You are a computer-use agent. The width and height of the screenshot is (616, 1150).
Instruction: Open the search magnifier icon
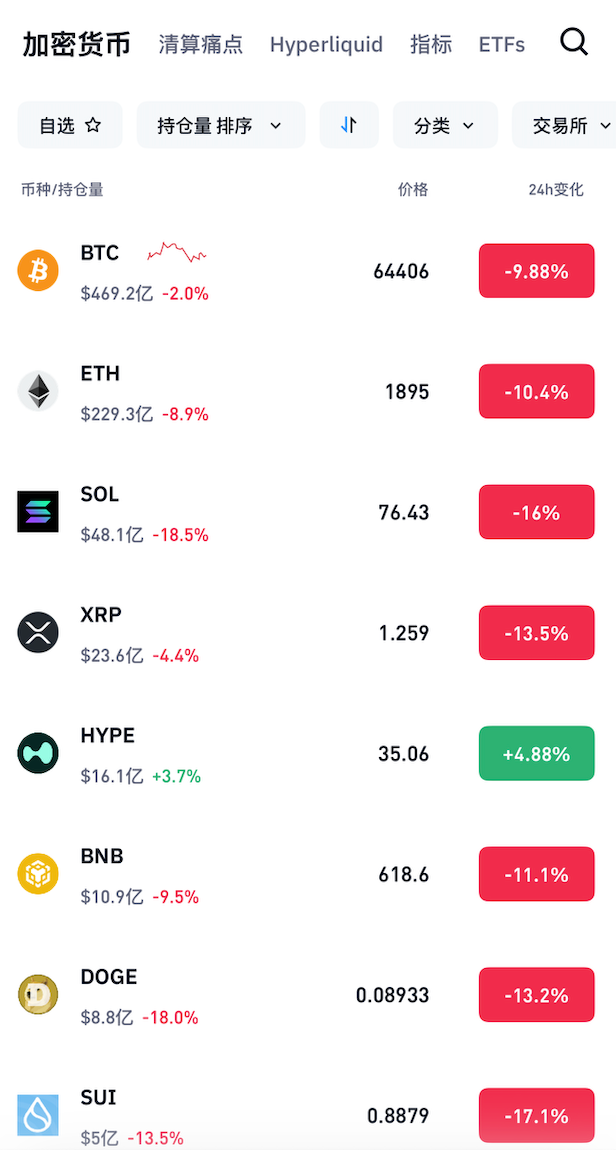pyautogui.click(x=574, y=42)
